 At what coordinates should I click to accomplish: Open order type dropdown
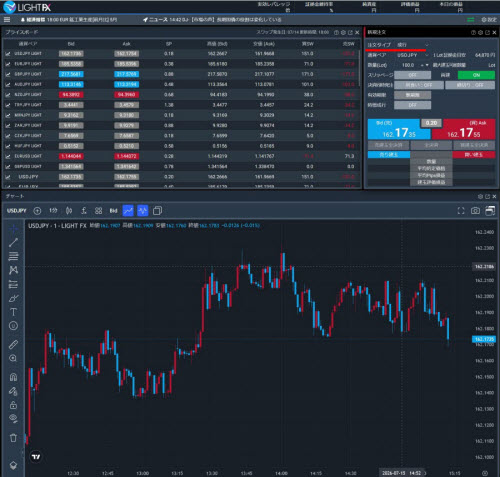coord(412,45)
